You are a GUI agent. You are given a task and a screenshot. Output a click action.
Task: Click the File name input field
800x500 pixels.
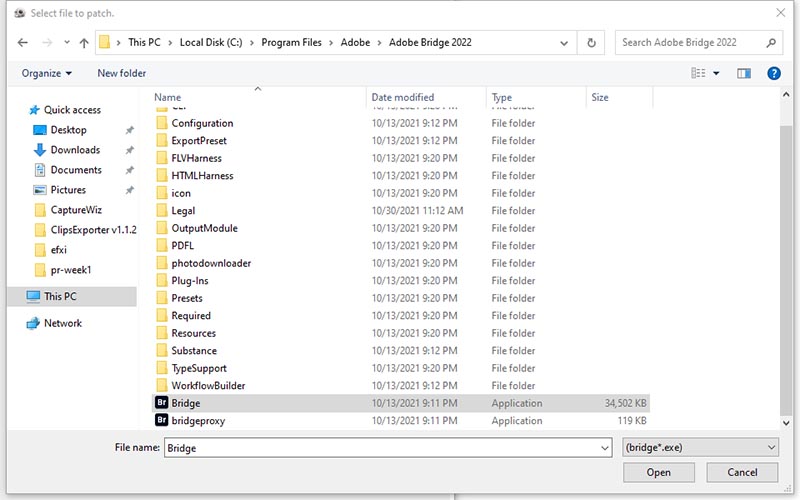[381, 448]
